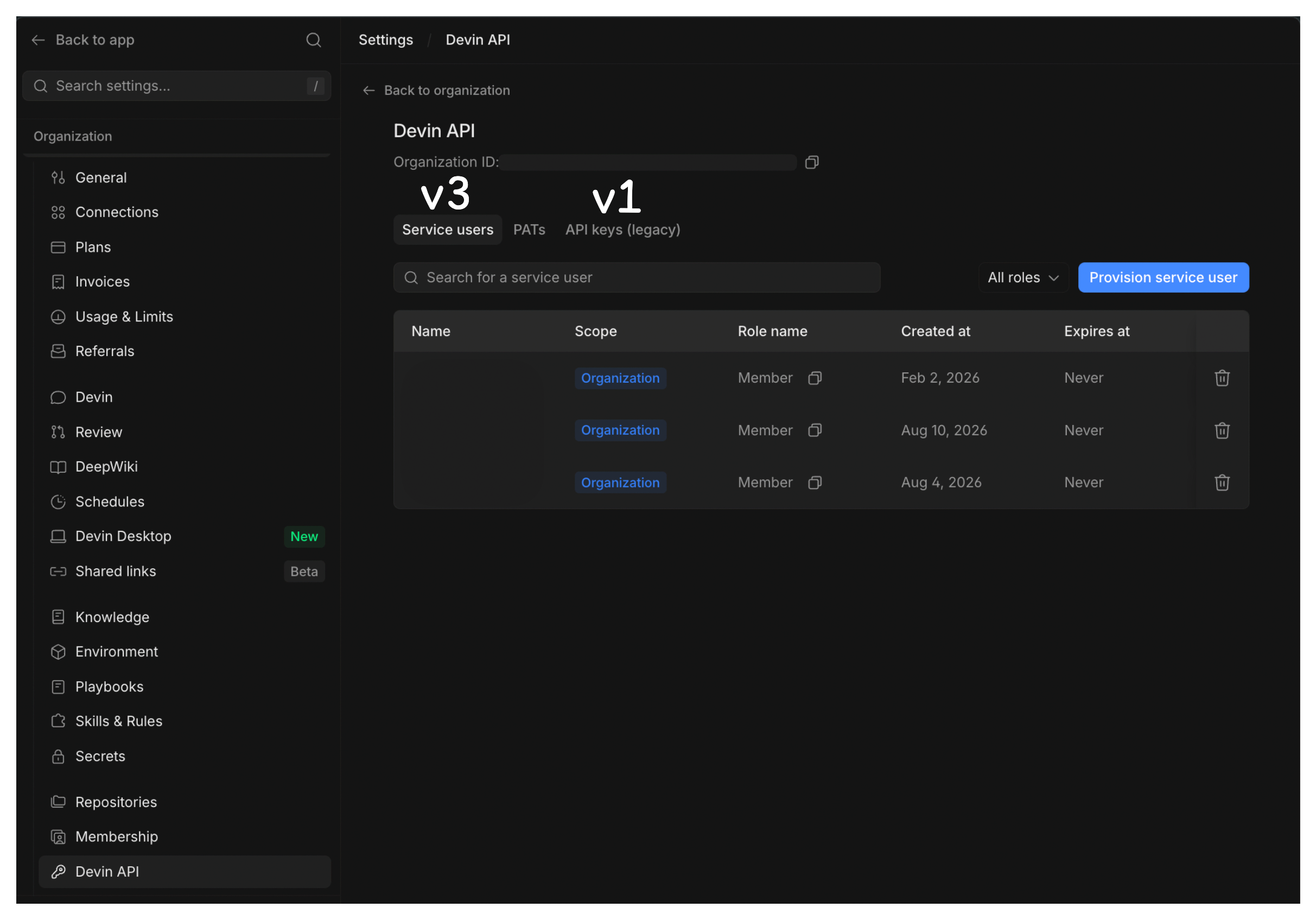Click the Created at column header
The width and height of the screenshot is (1316, 920).
coord(936,331)
